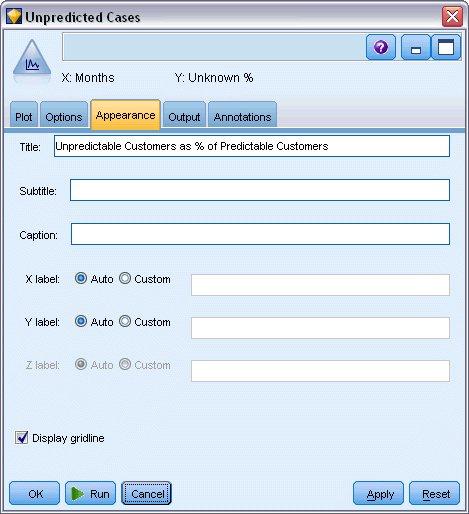Click the Unpredicted Cases title bar icon
The height and width of the screenshot is (514, 469).
point(14,16)
